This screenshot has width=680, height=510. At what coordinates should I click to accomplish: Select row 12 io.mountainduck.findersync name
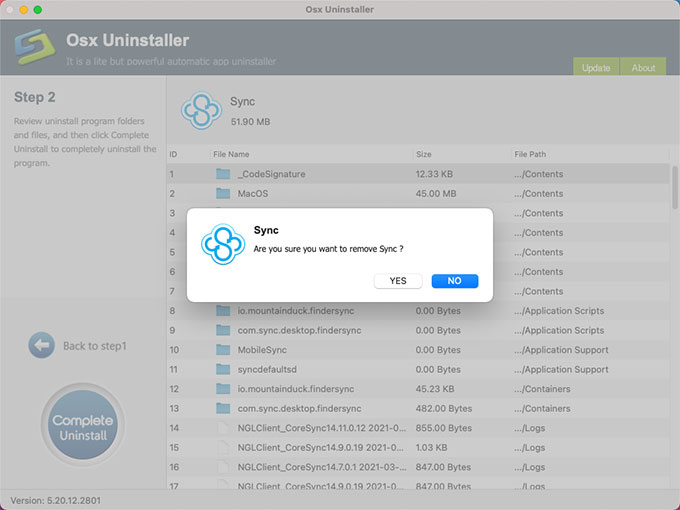296,389
